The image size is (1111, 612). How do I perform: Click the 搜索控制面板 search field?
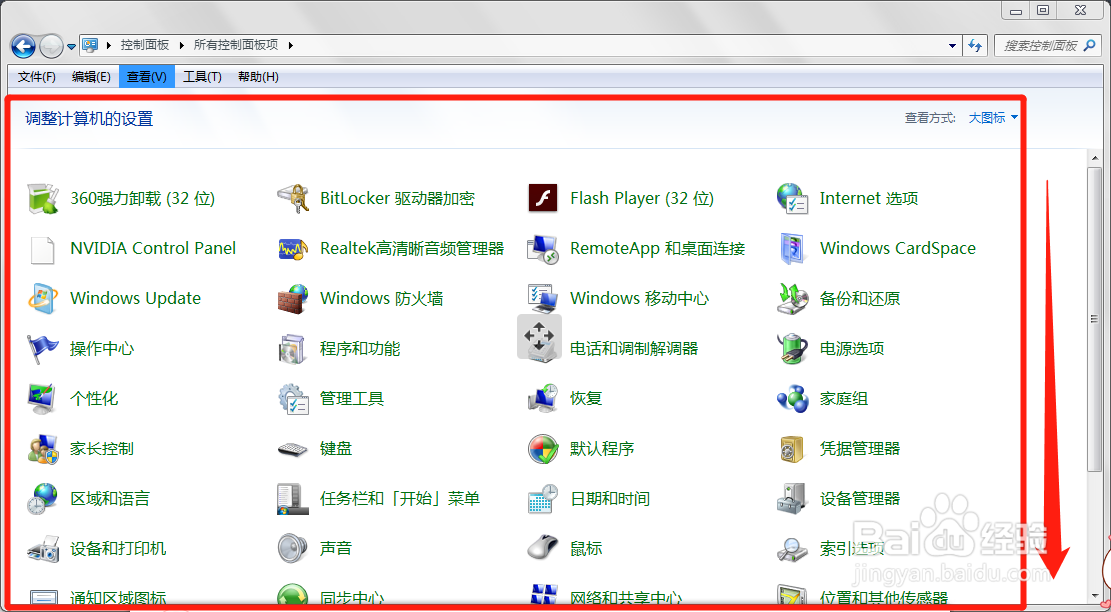tap(1048, 45)
